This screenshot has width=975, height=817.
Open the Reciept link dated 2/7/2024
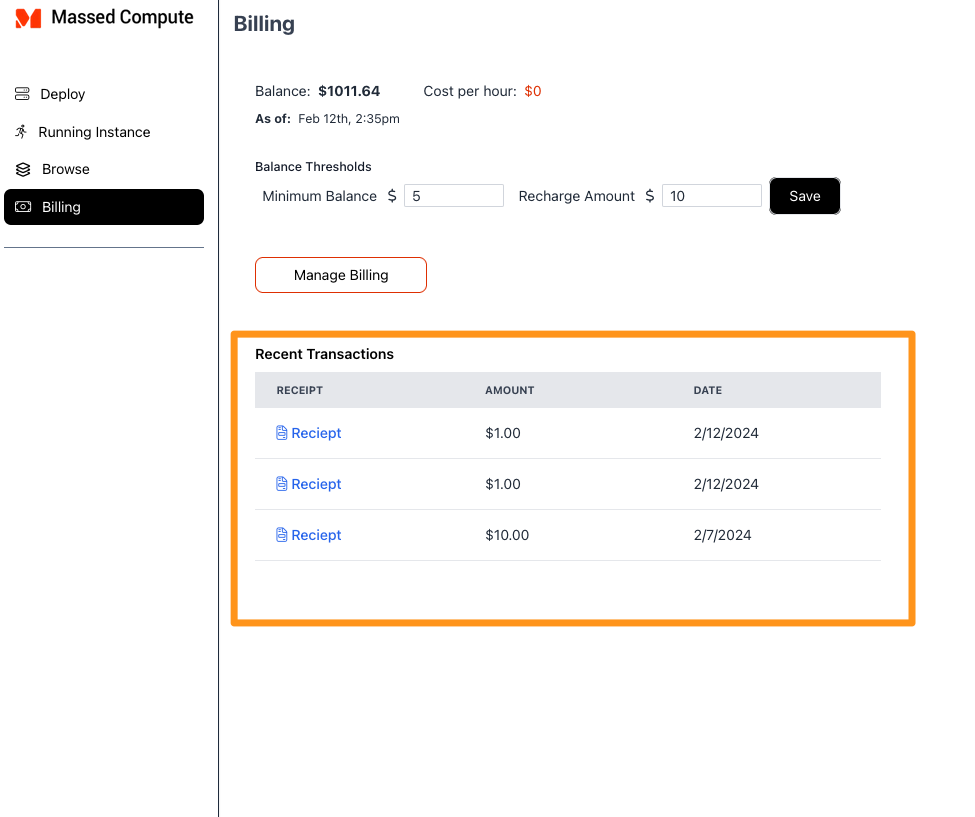[x=316, y=535]
